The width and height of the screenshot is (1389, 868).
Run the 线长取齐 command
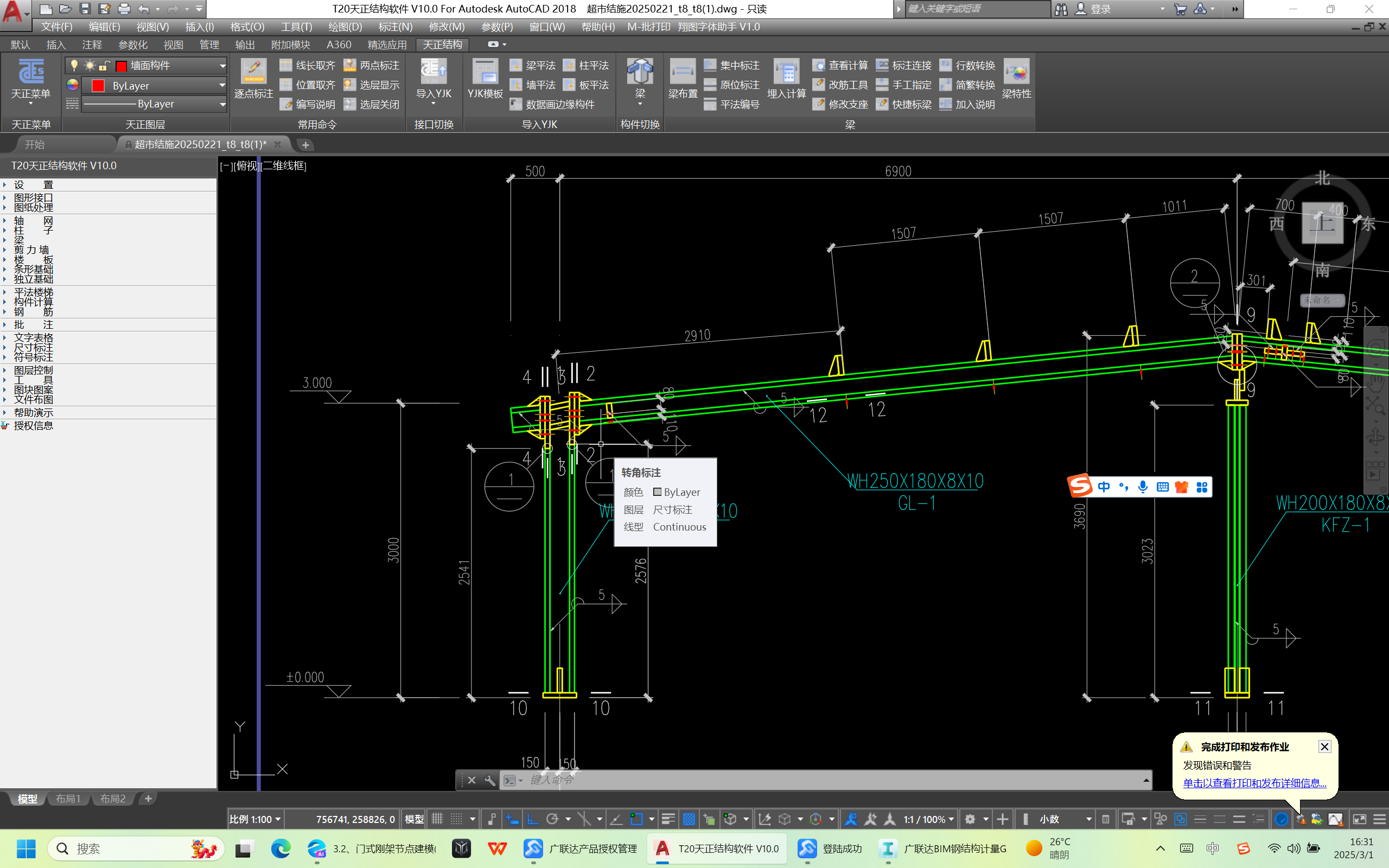pyautogui.click(x=307, y=66)
